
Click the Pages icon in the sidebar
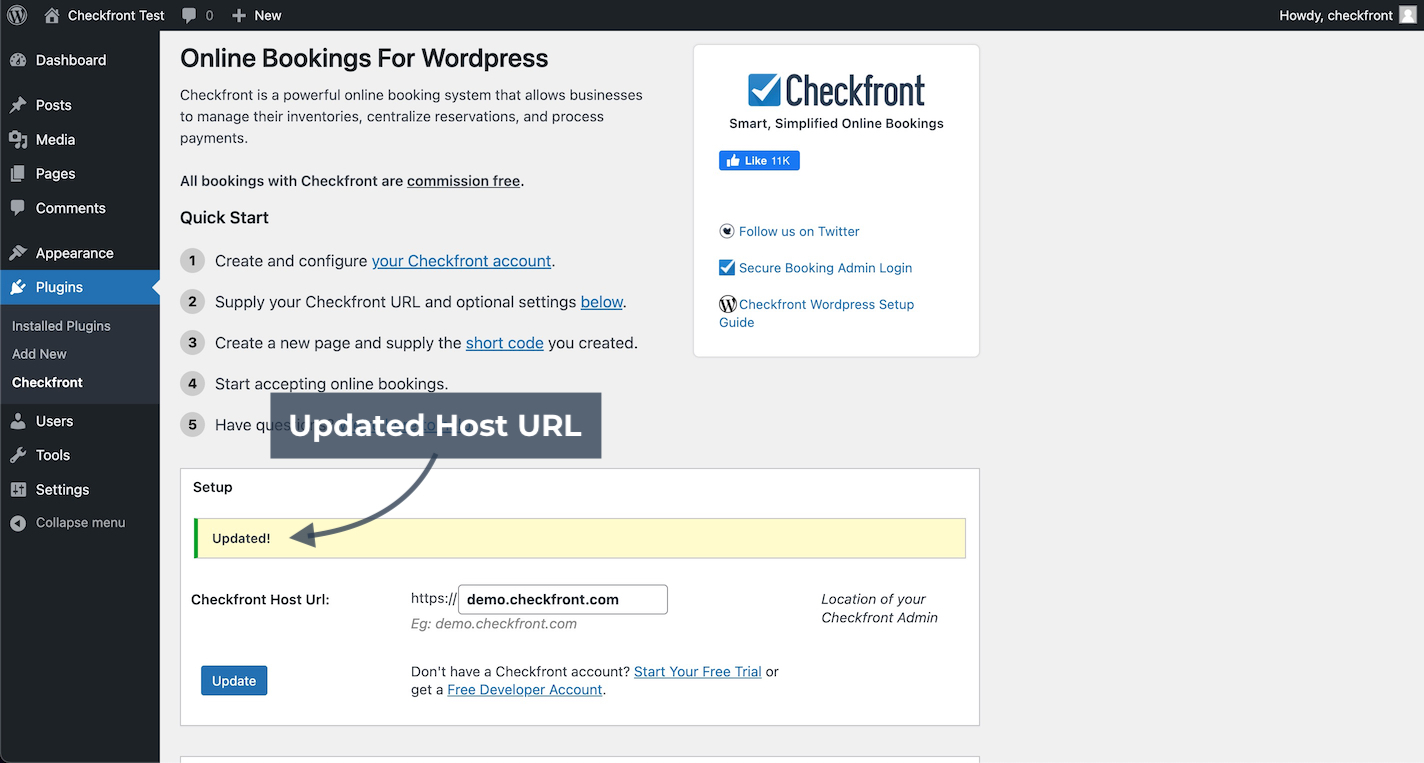click(x=18, y=174)
